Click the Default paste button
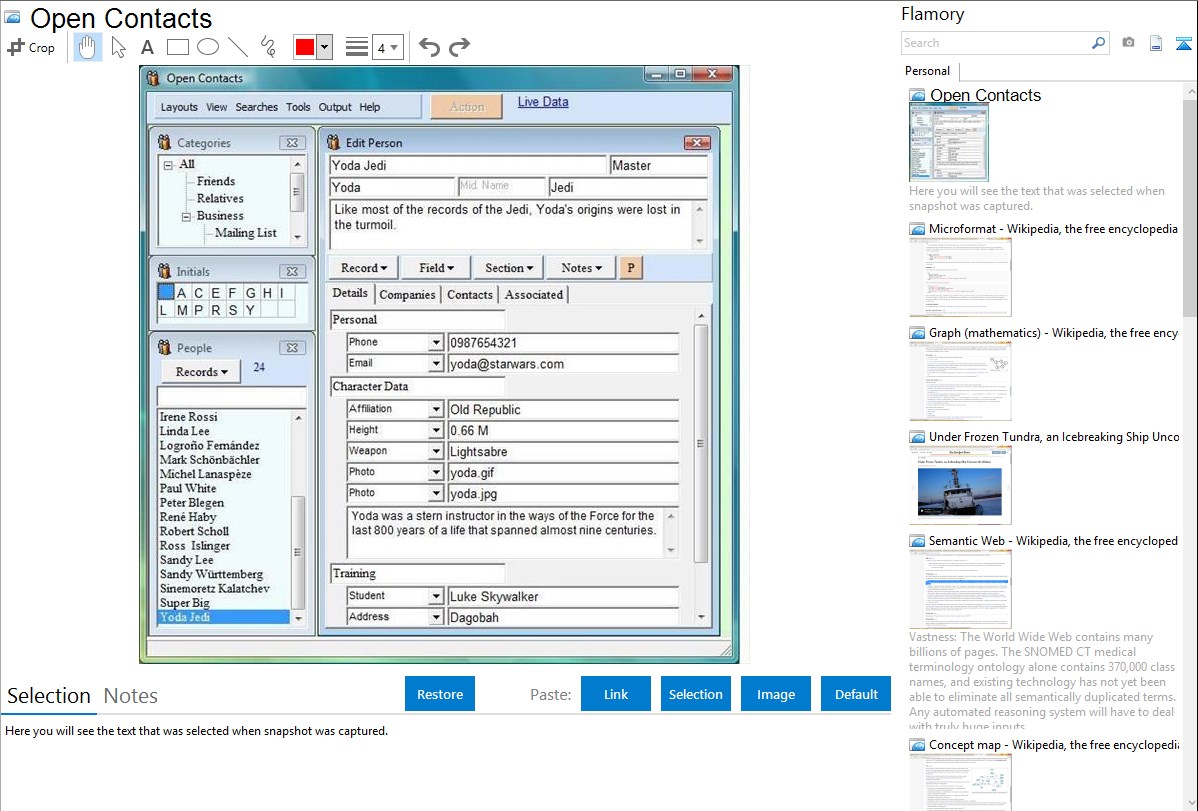 pyautogui.click(x=856, y=694)
